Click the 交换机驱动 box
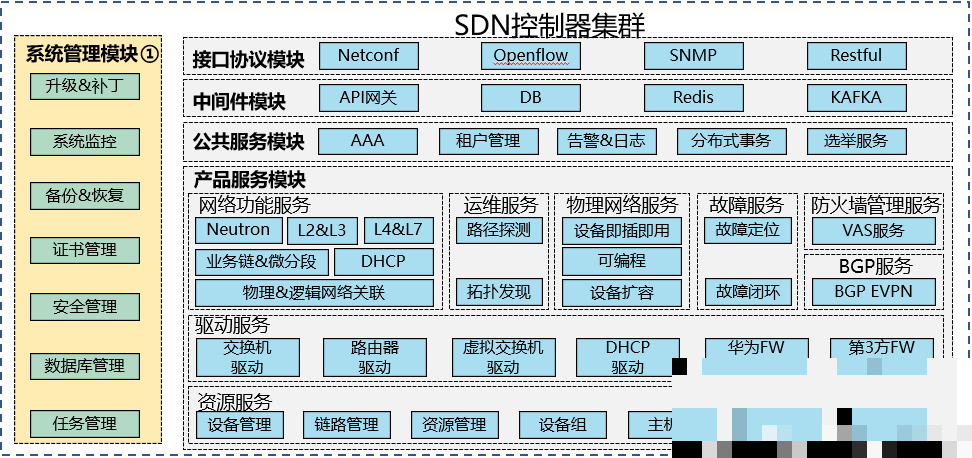Viewport: 972px width, 458px height. click(x=247, y=358)
